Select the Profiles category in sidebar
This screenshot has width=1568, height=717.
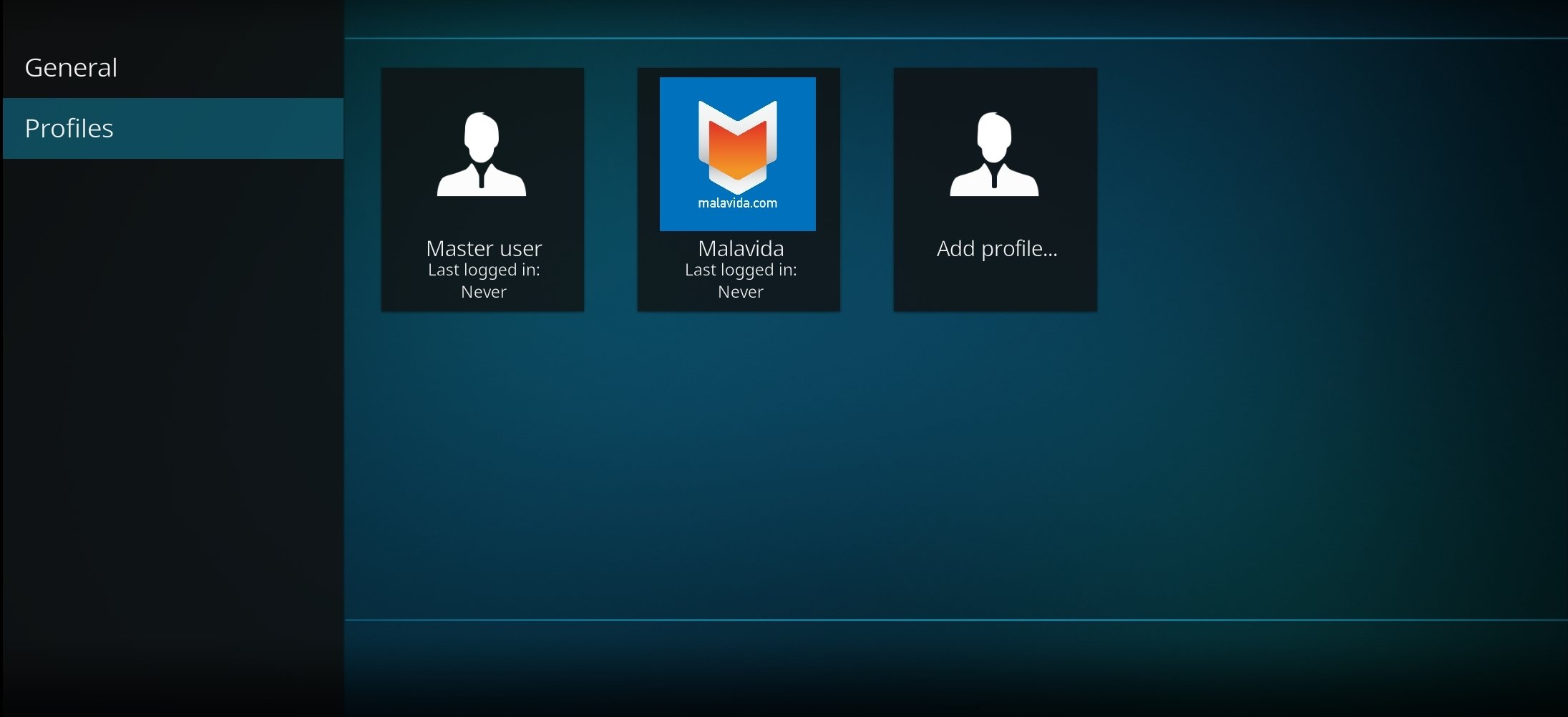coord(172,128)
